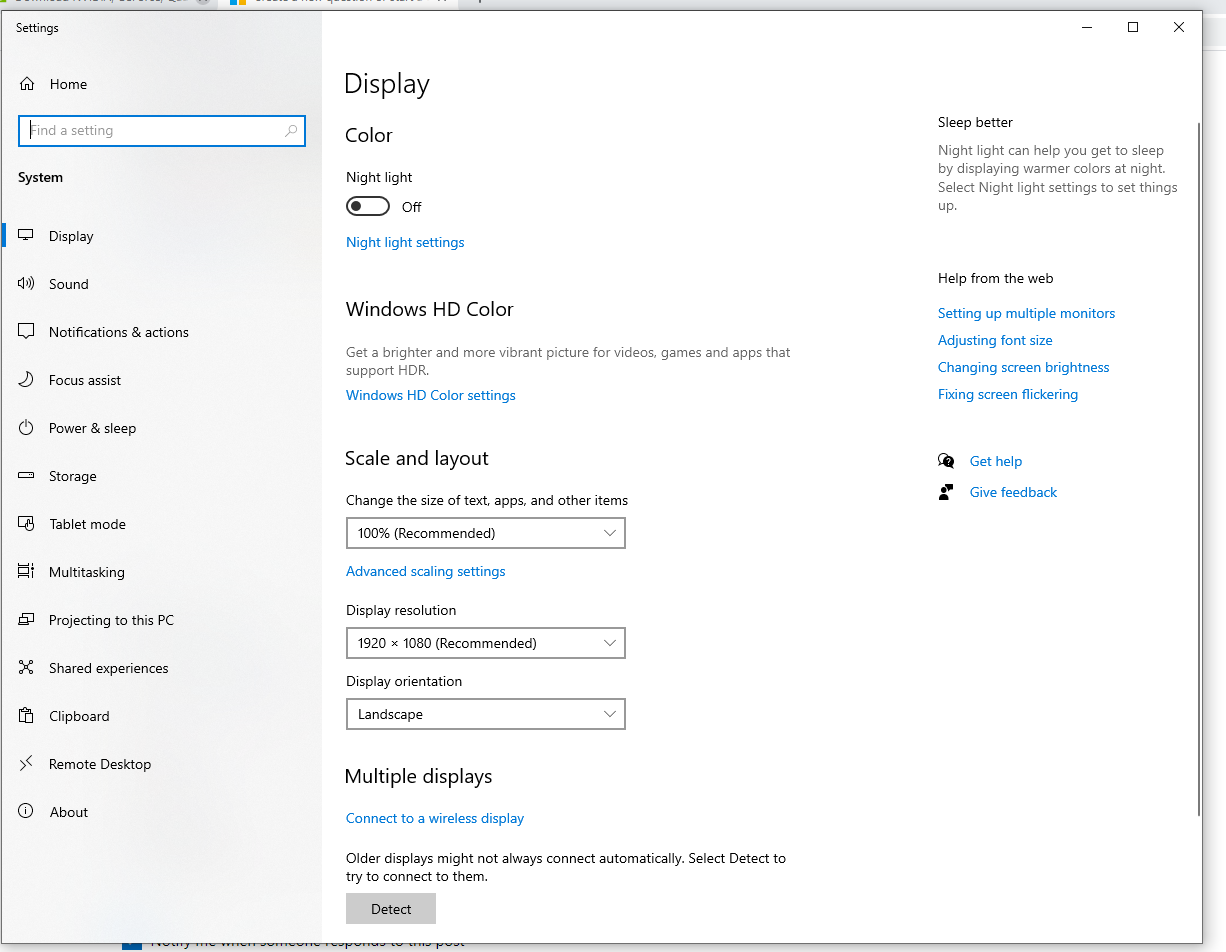Click the Give feedback person icon

[946, 492]
